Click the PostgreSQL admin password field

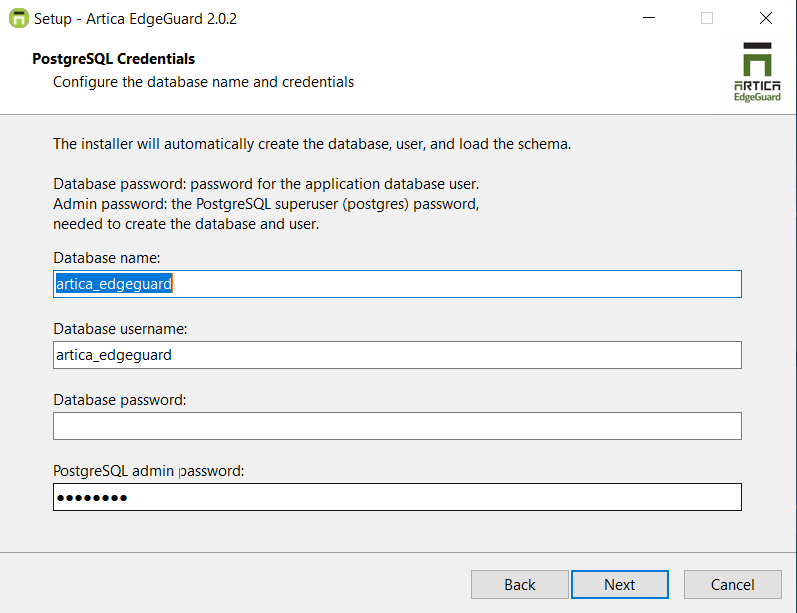tap(397, 497)
